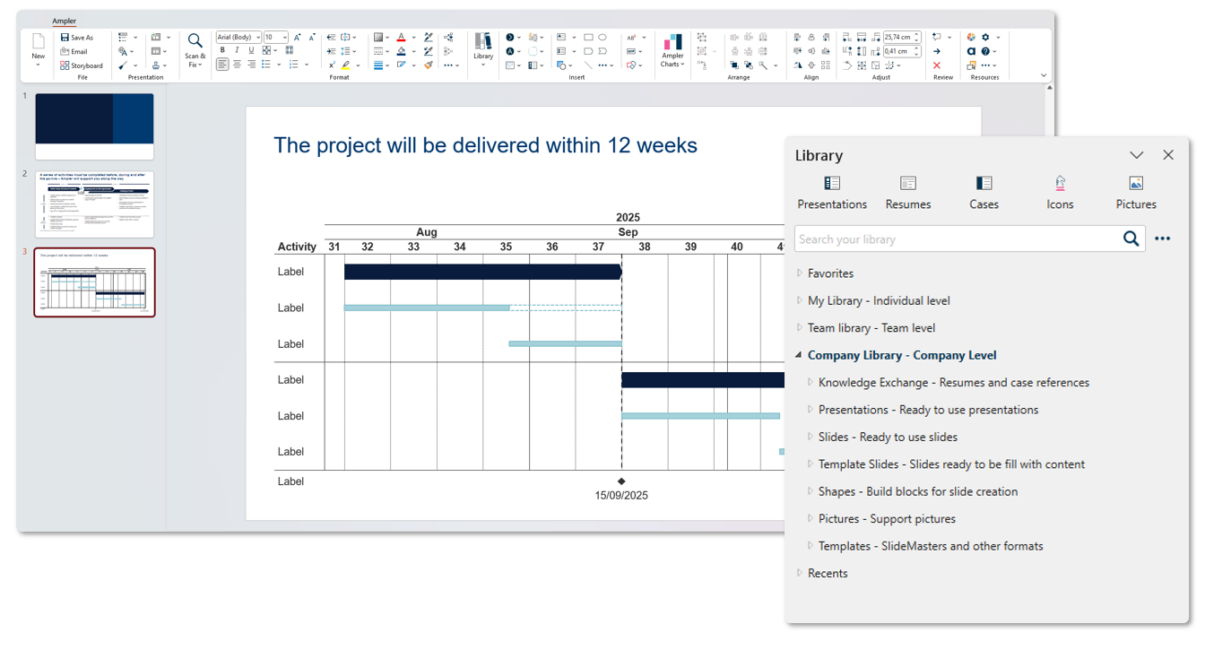Click the red X icon in Review group

click(937, 66)
